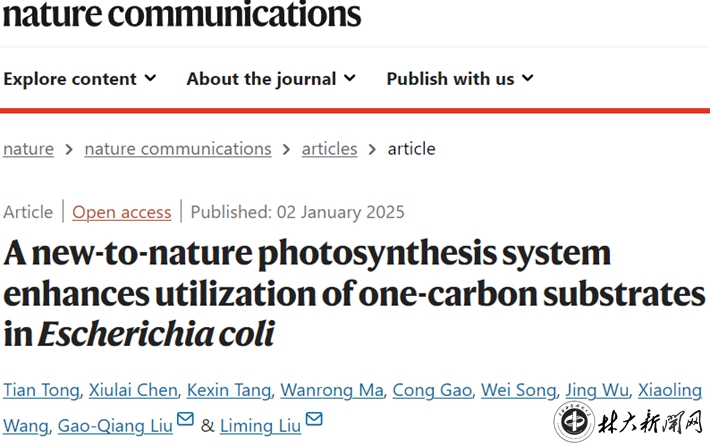The width and height of the screenshot is (710, 446).
Task: Open corresponding author Gao-Qiang Liu's link
Action: tap(115, 425)
